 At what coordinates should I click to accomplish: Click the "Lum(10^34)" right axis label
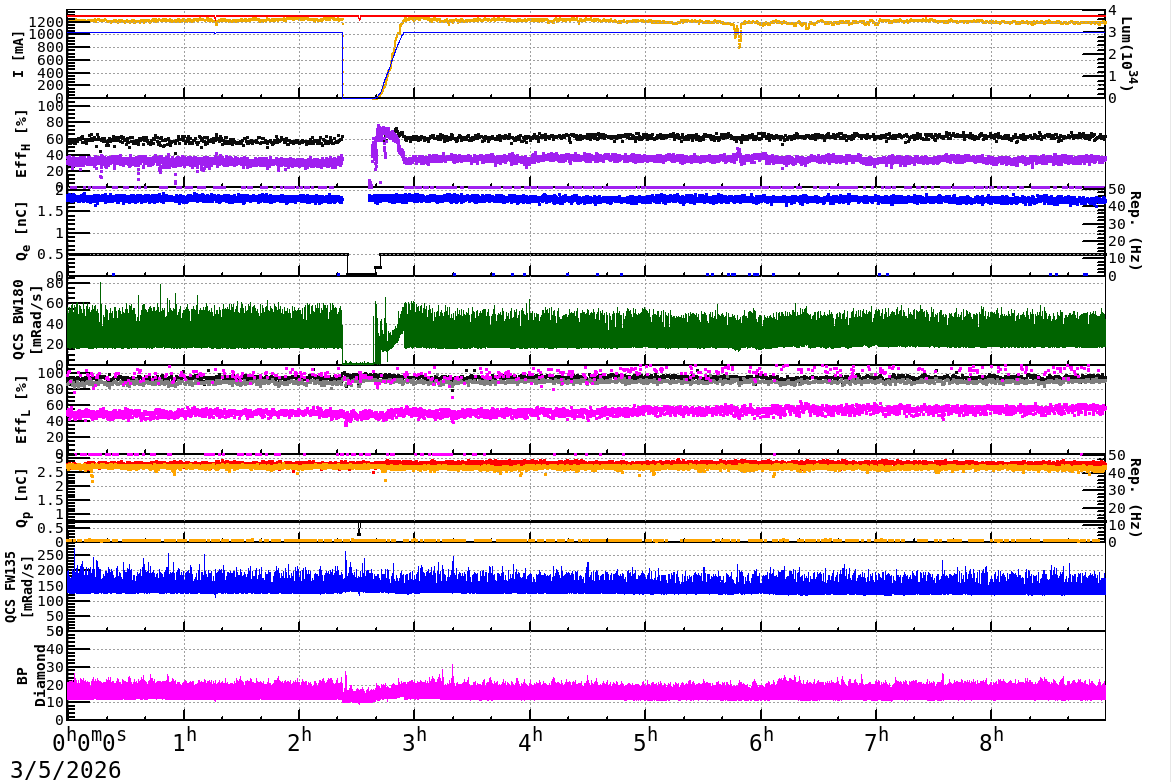click(1128, 54)
